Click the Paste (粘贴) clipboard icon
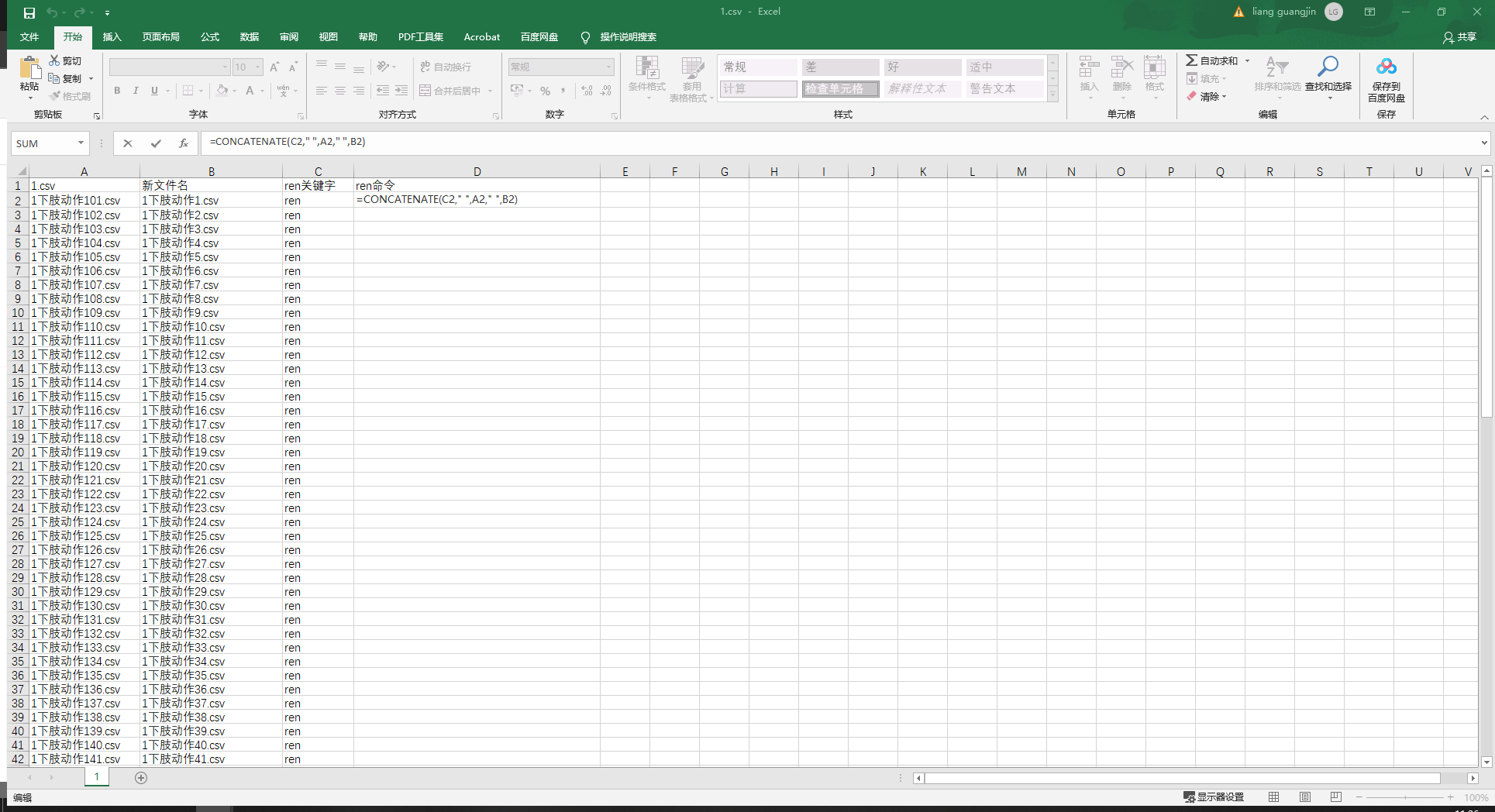Viewport: 1495px width, 812px height. pos(29,68)
